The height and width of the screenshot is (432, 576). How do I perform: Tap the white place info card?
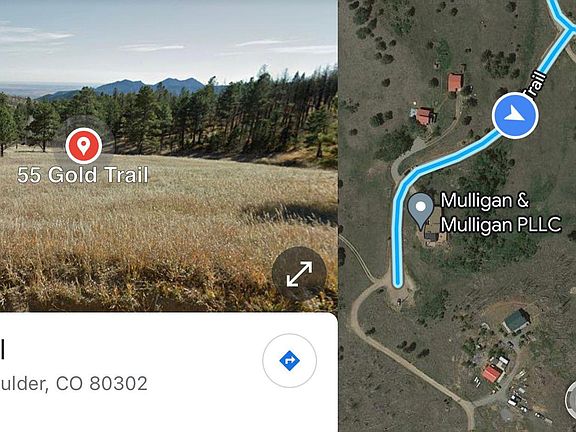169,372
